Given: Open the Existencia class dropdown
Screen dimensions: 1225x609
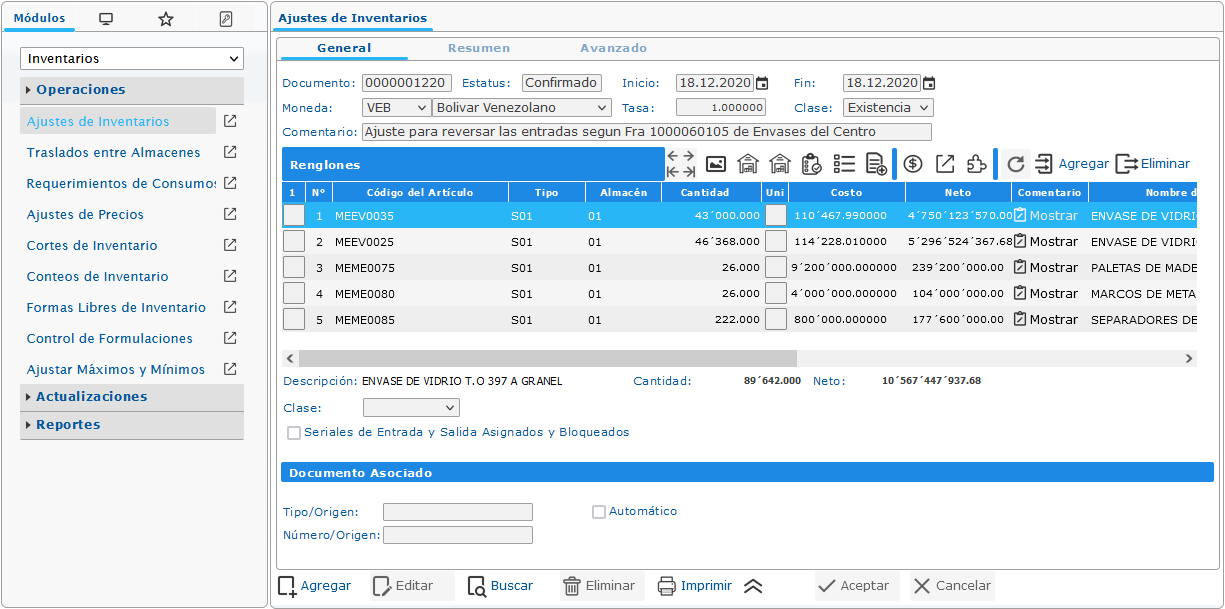Looking at the screenshot, I should pyautogui.click(x=888, y=107).
